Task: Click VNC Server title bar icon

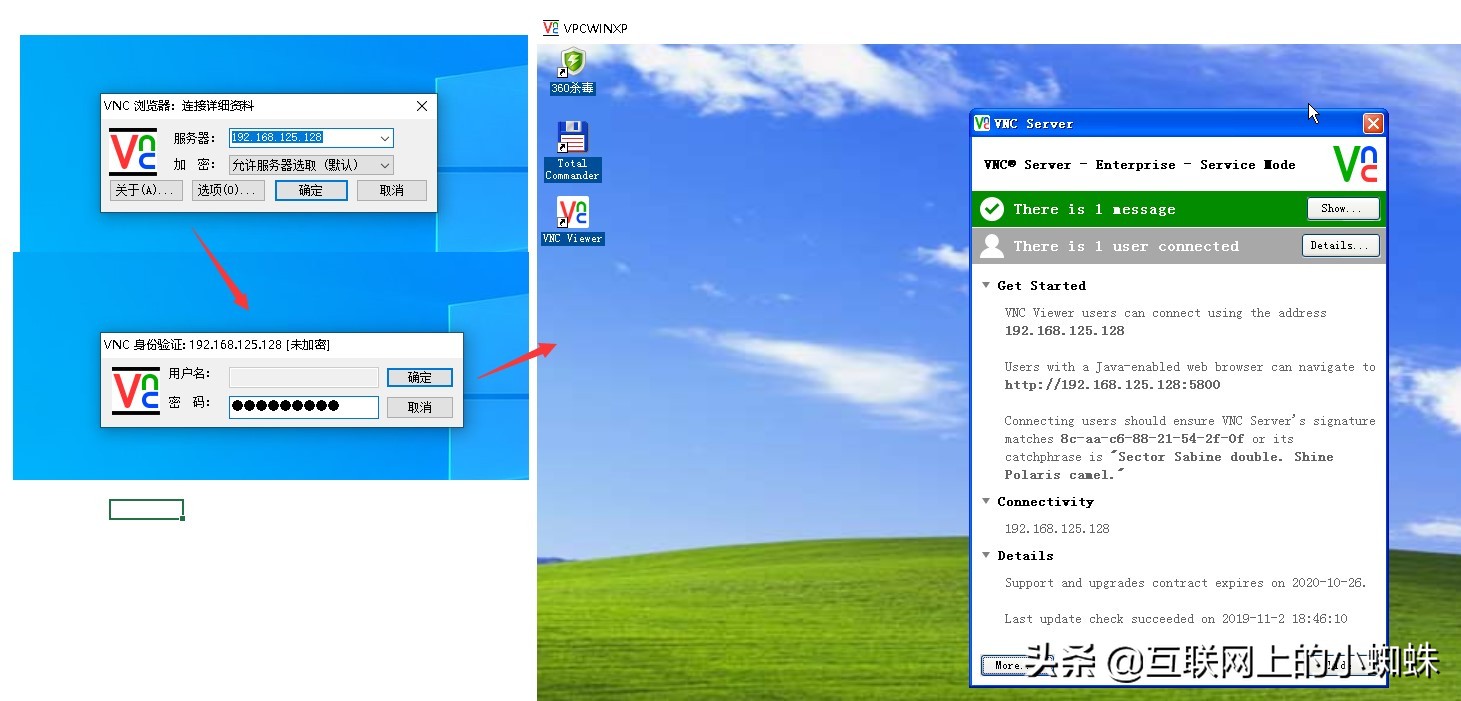Action: point(983,123)
